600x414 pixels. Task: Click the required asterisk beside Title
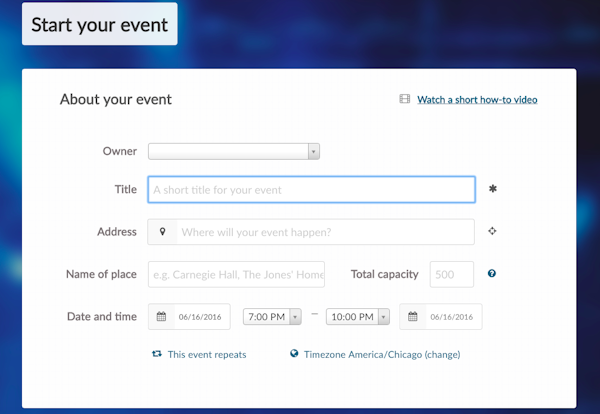492,189
